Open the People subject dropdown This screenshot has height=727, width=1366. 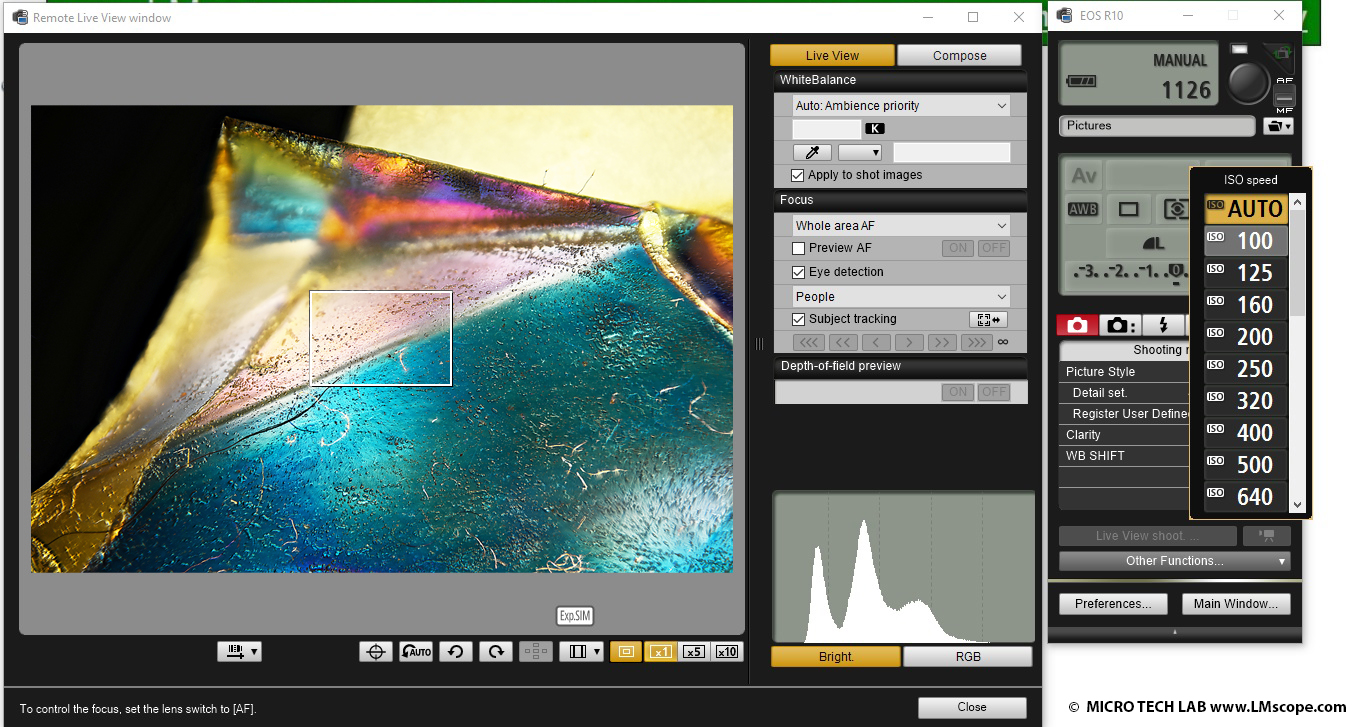901,297
